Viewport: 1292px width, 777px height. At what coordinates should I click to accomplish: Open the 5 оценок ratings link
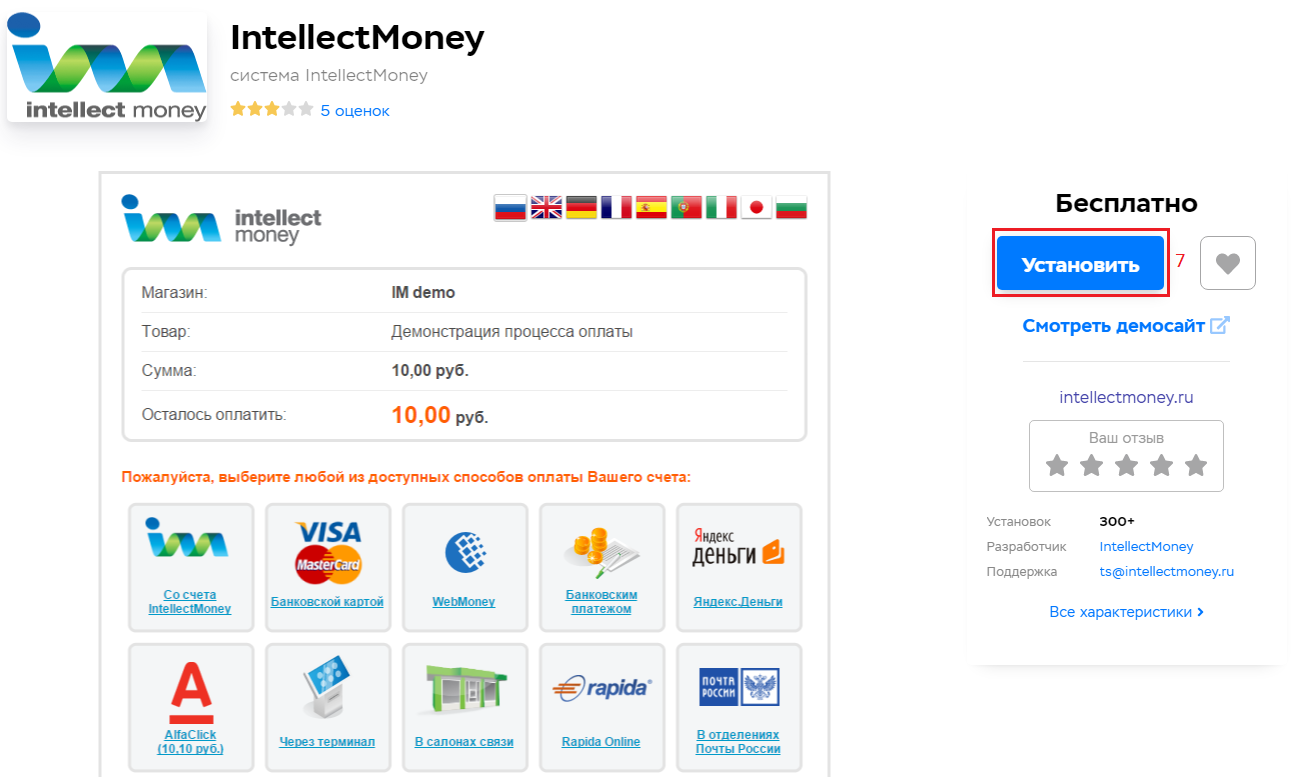355,111
